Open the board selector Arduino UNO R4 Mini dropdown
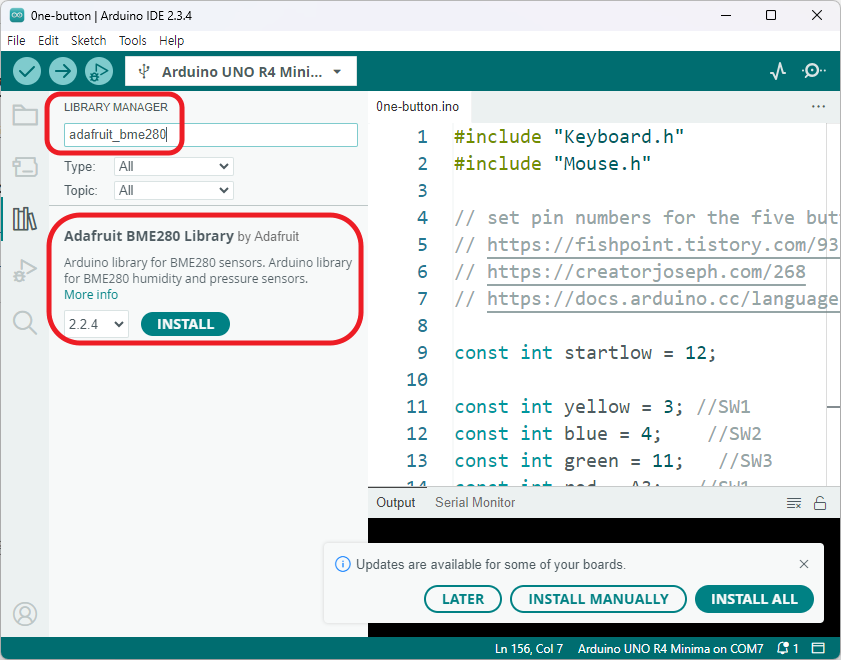Viewport: 841px width, 660px height. tap(241, 71)
